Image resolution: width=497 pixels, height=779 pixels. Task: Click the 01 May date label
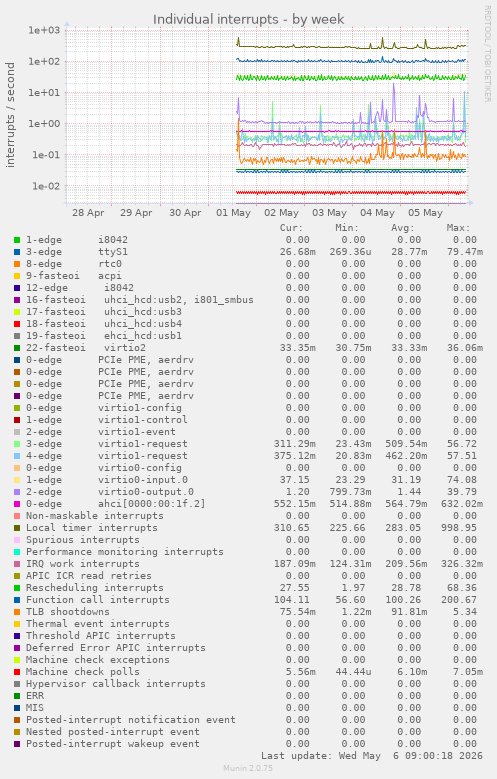click(x=233, y=213)
